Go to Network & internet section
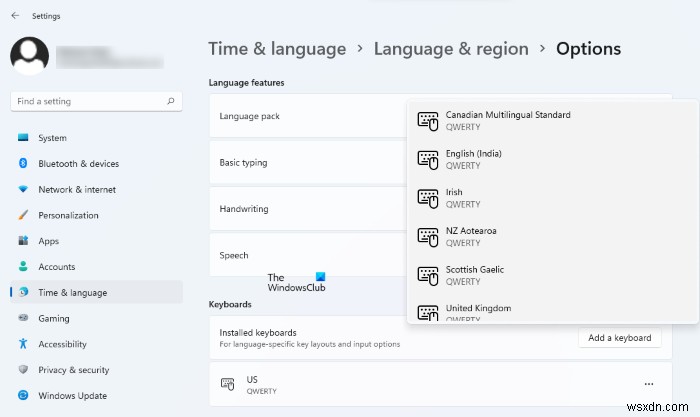 [x=76, y=189]
